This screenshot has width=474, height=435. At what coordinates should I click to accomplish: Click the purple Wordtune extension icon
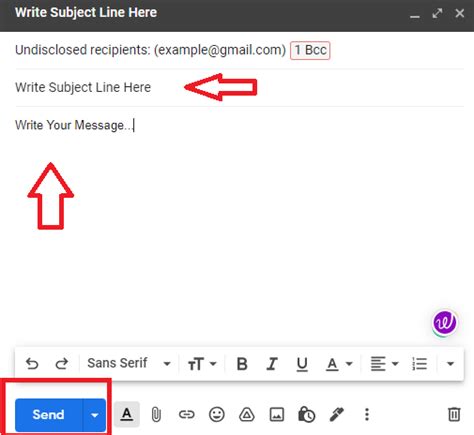point(445,323)
